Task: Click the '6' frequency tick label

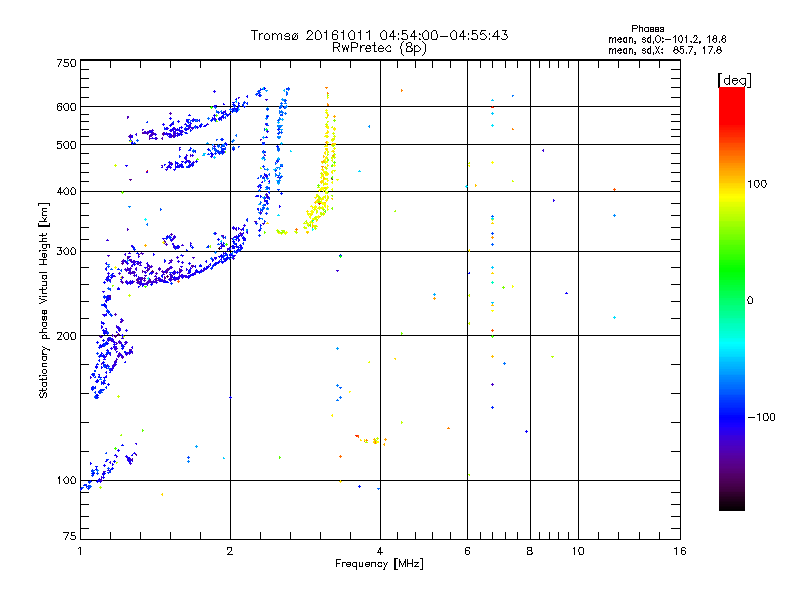Action: (x=467, y=551)
